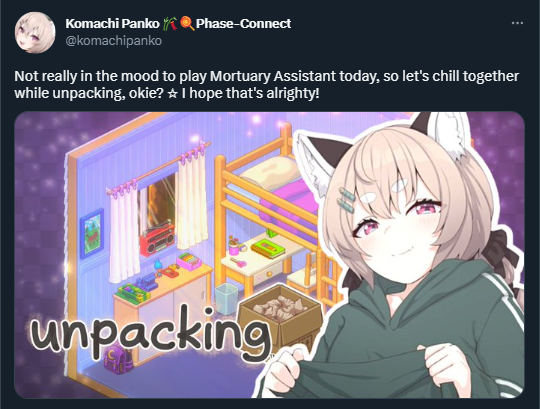
Task: Click the three-dot more options icon
Action: point(517,23)
